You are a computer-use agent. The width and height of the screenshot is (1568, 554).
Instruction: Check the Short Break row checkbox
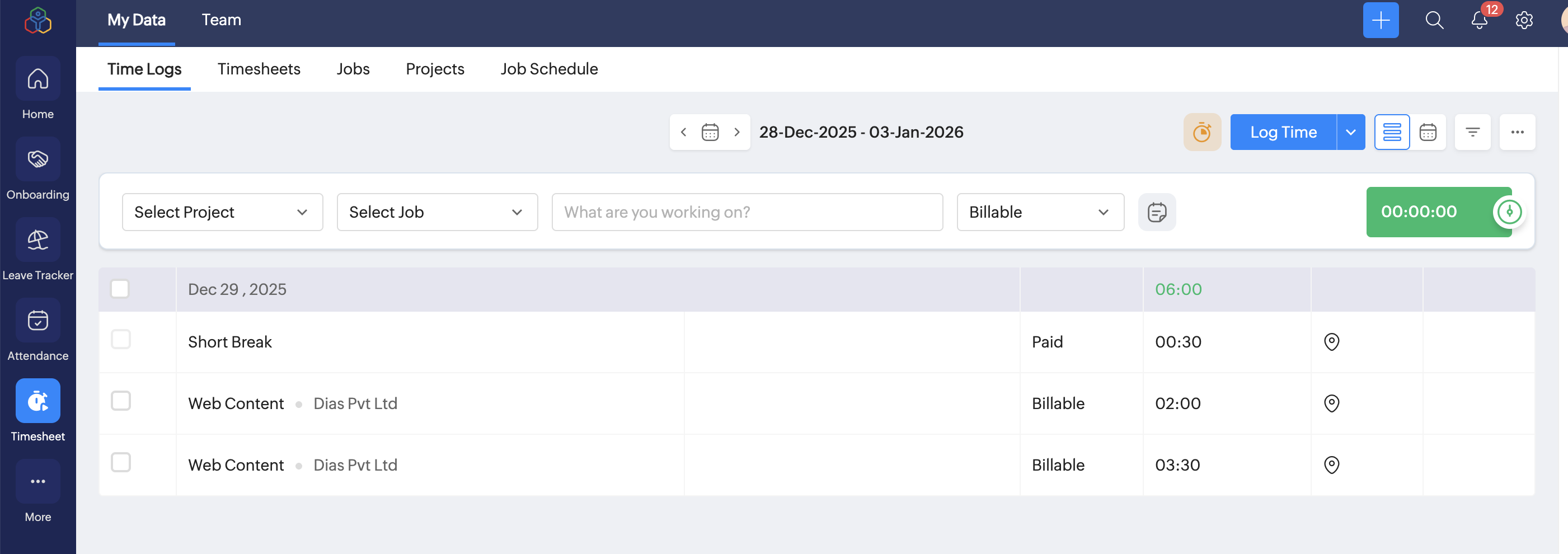(x=120, y=340)
